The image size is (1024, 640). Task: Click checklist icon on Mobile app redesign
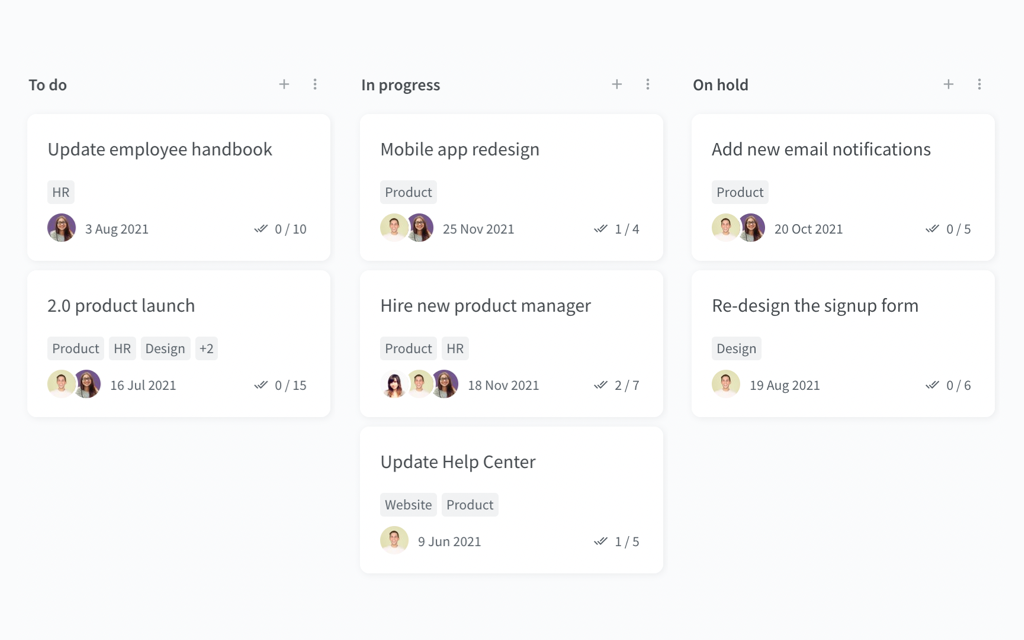600,229
